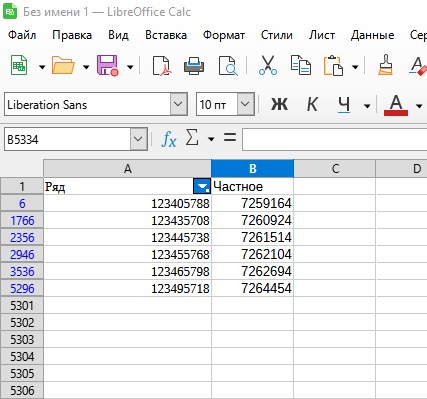This screenshot has height=399, width=427.
Task: Open the font color palette arrow
Action: [419, 106]
